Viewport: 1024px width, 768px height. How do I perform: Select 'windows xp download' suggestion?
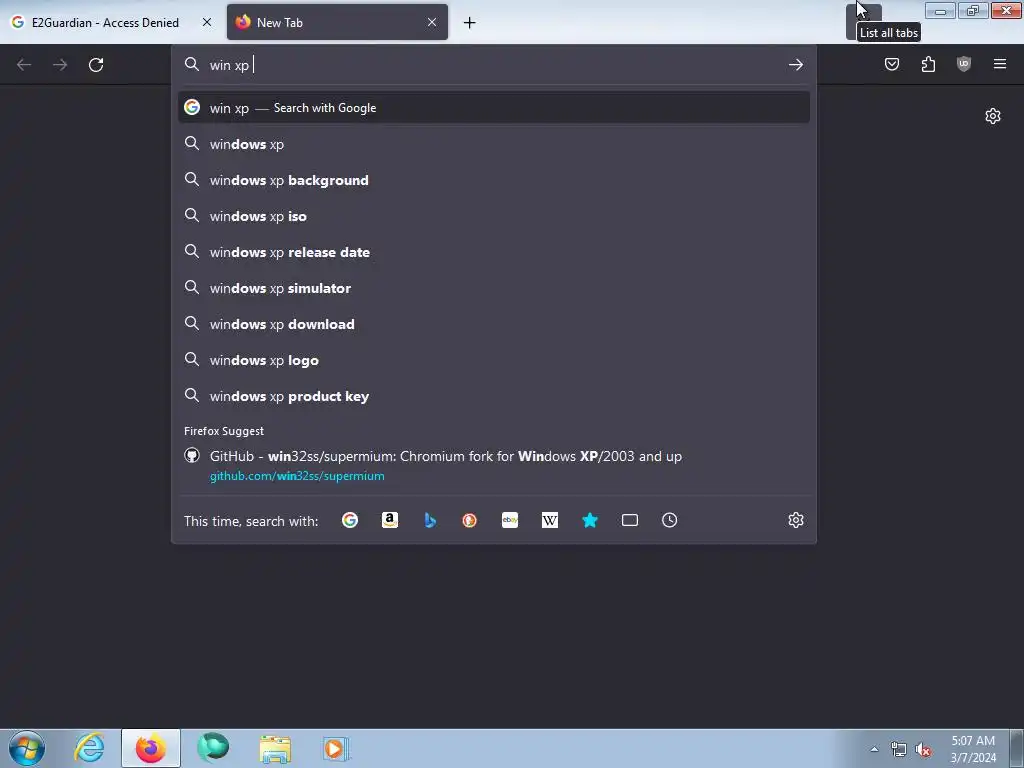coord(494,324)
